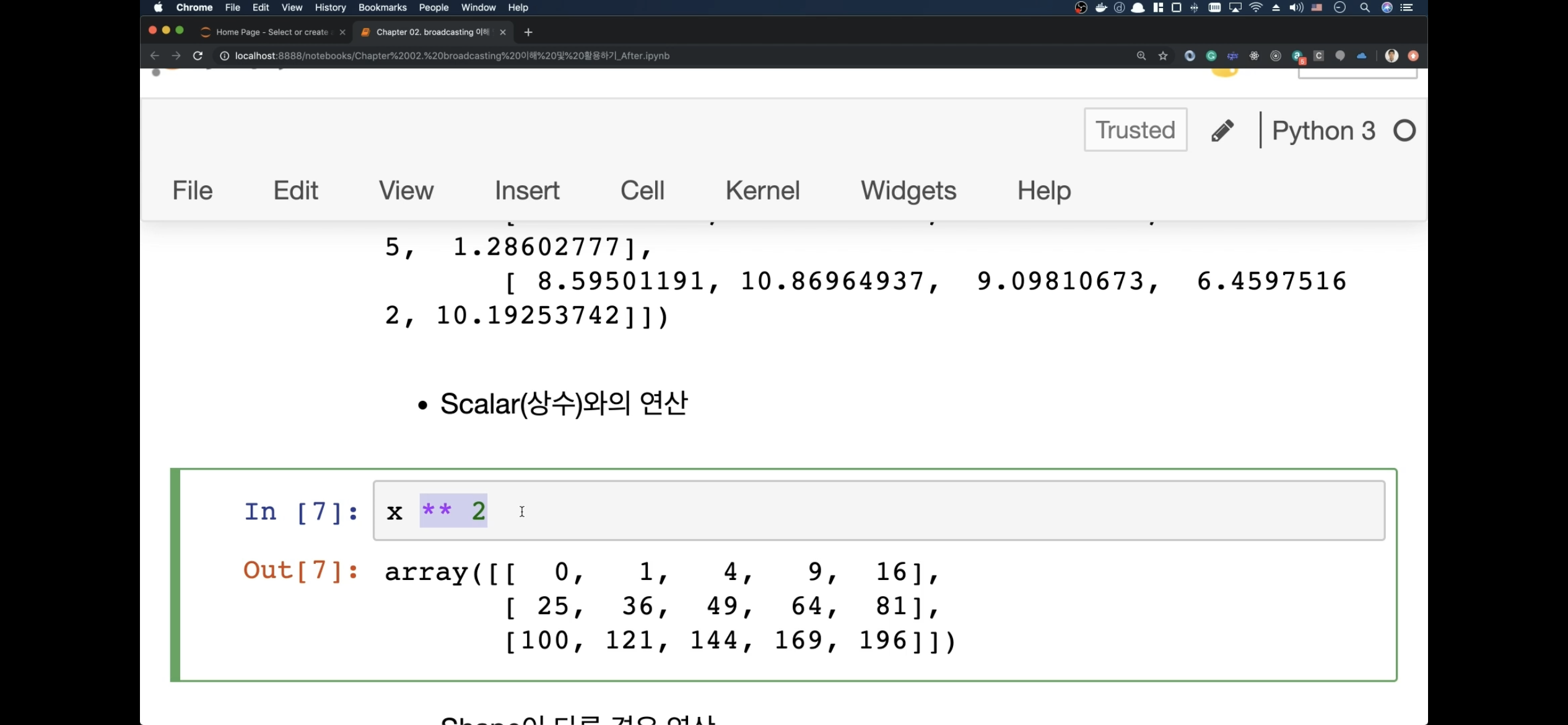Open the Widgets menu
This screenshot has width=1568, height=725.
tap(908, 190)
